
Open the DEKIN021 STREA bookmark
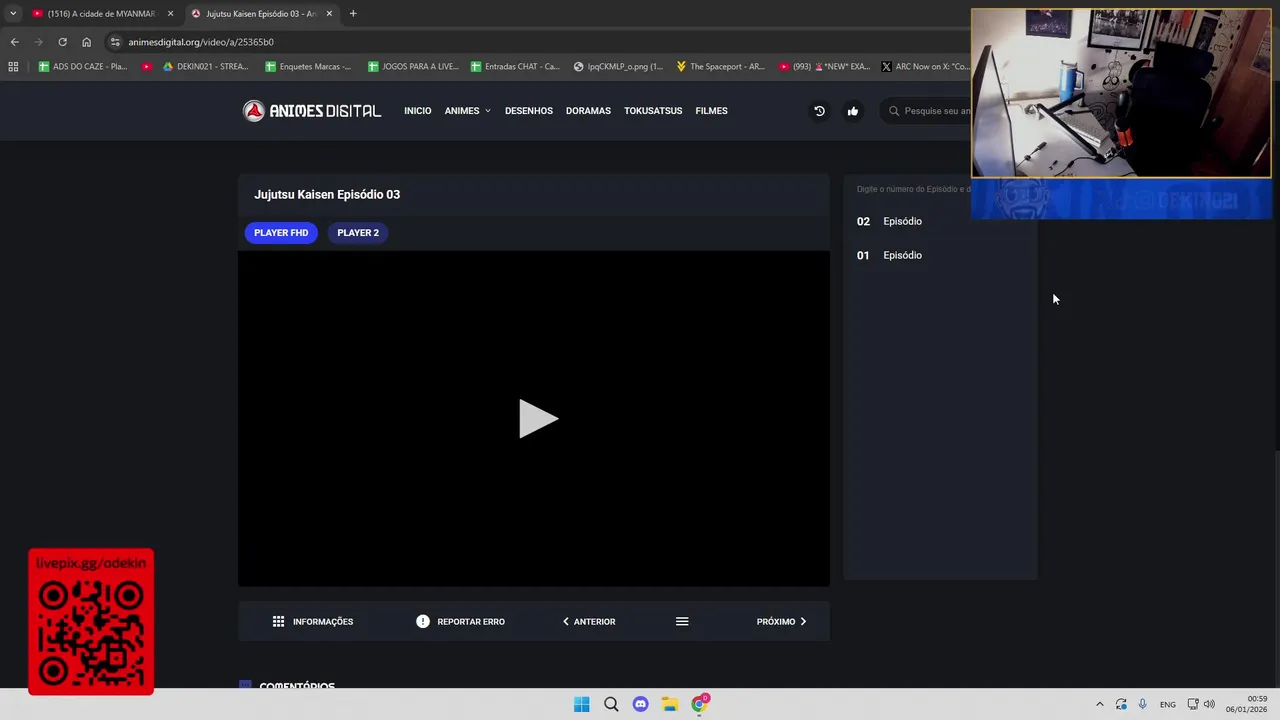(206, 66)
